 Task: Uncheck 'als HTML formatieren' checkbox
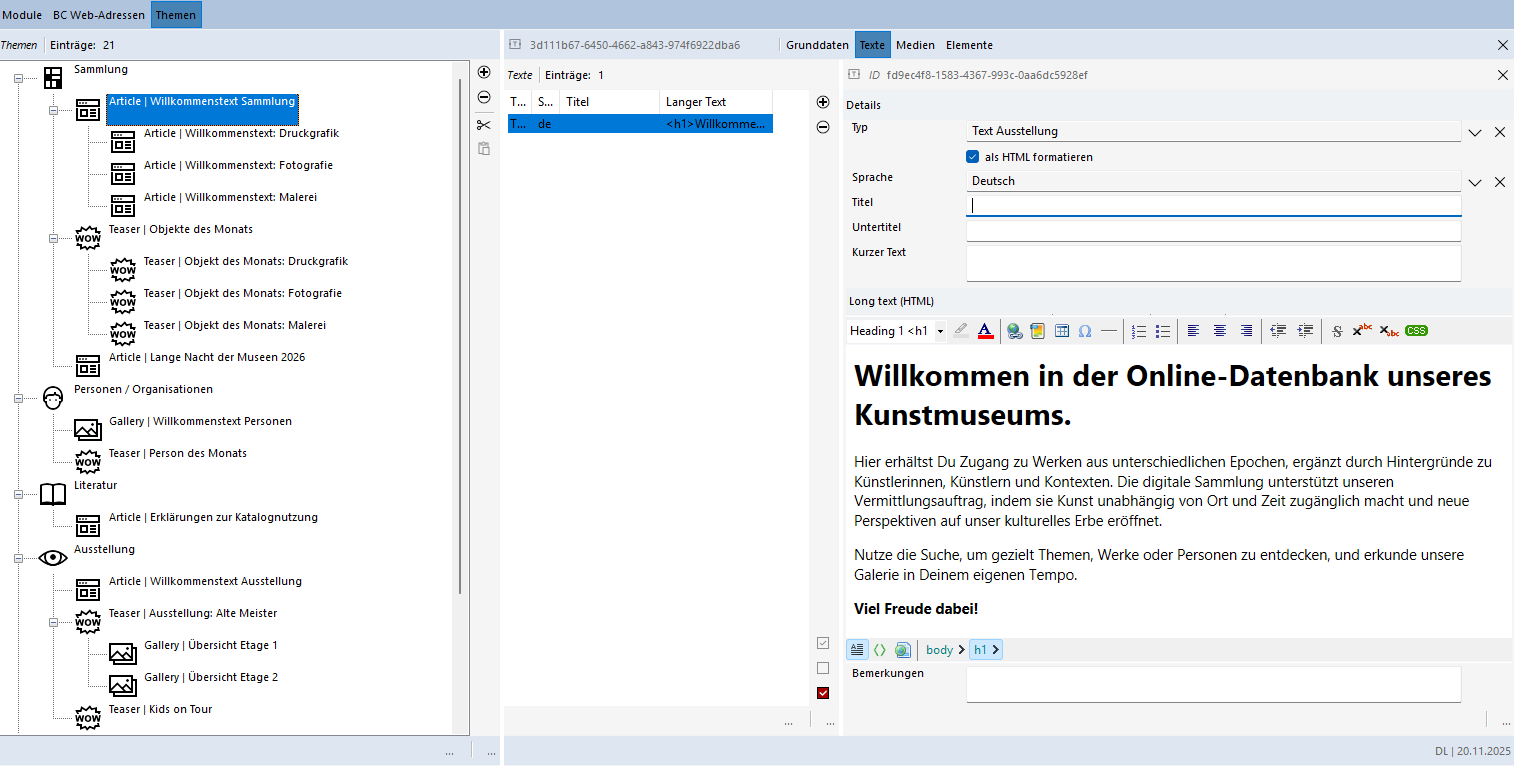[972, 157]
